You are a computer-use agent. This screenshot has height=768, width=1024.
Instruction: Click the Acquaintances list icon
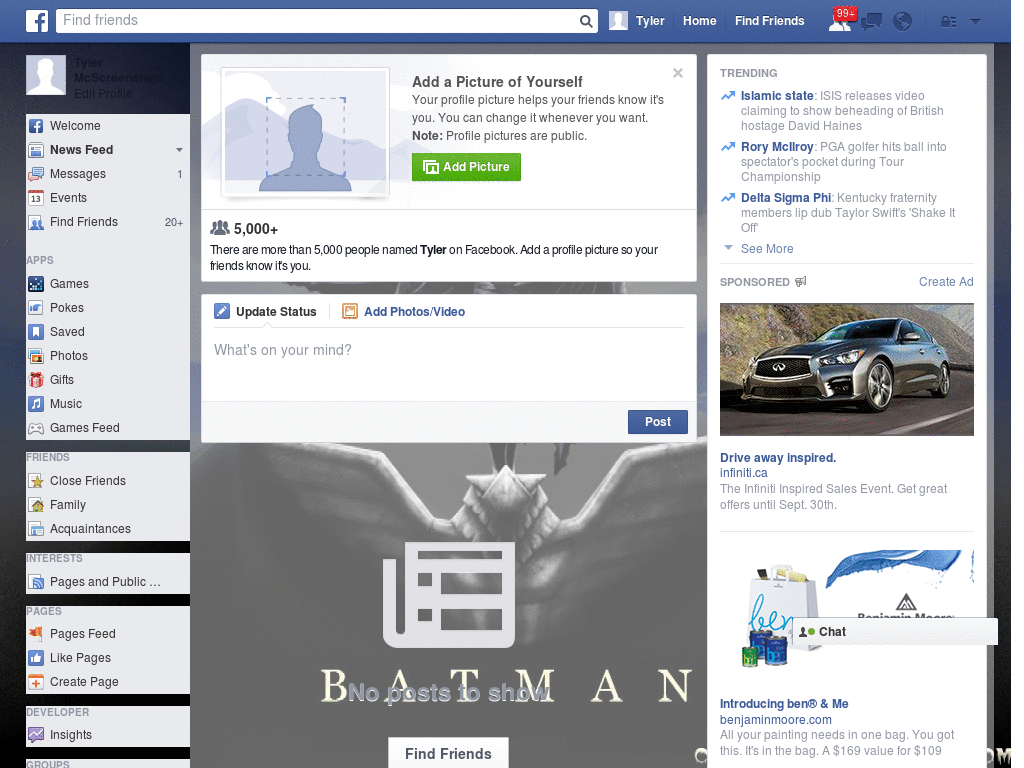click(x=36, y=529)
